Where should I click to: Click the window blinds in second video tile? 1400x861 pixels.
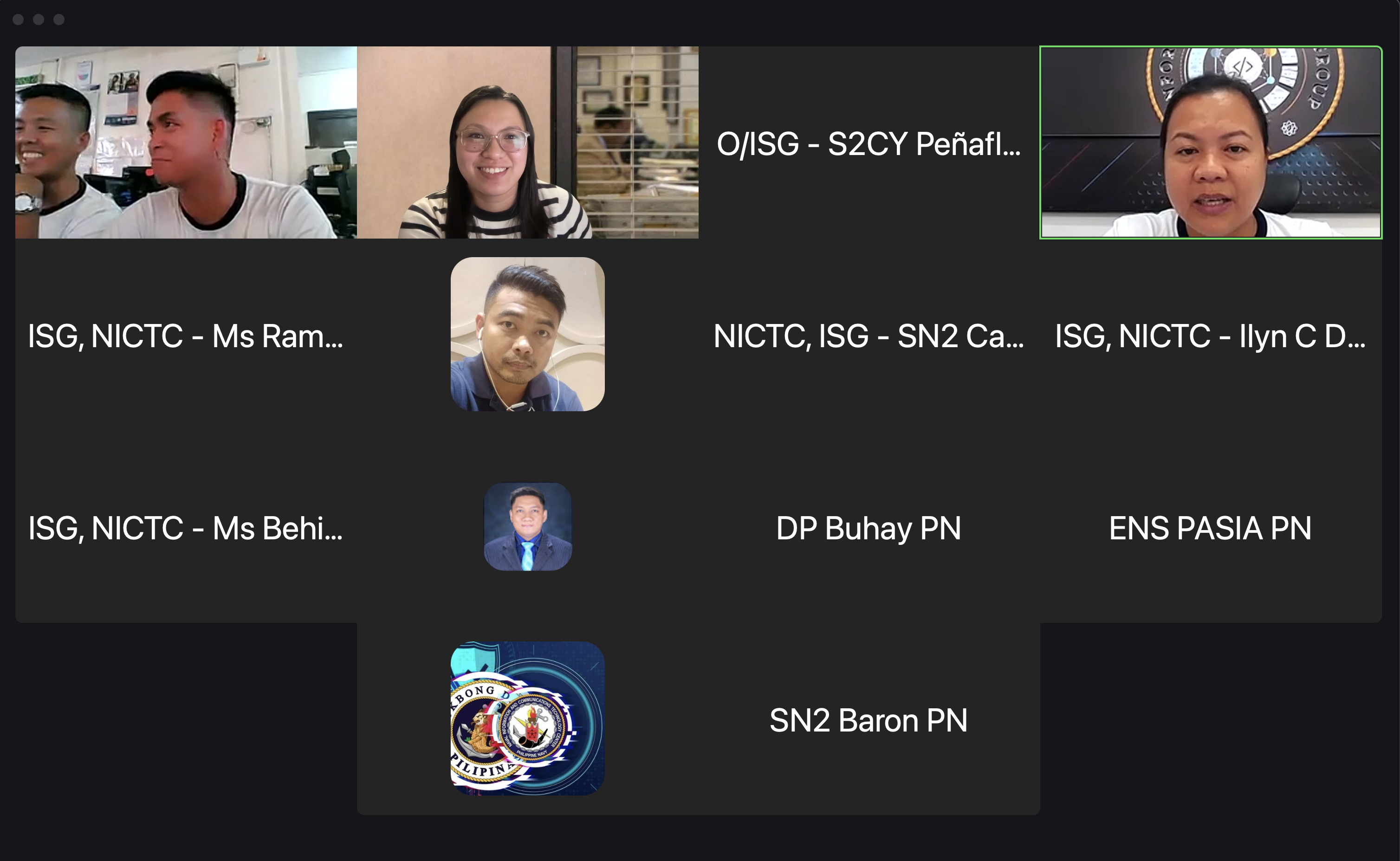point(638,142)
